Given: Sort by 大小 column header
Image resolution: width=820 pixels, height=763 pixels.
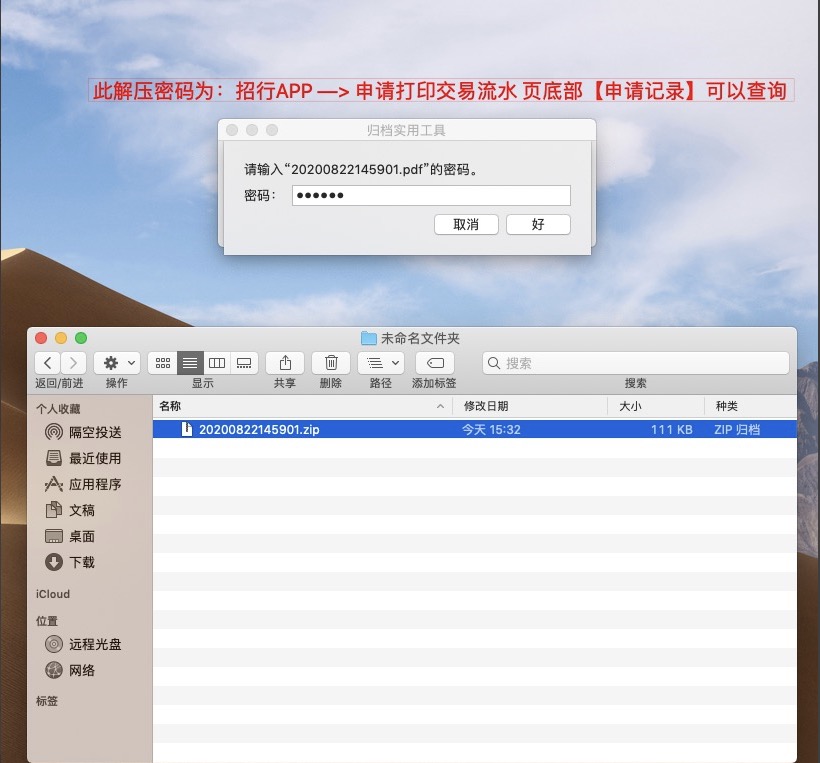Looking at the screenshot, I should (656, 406).
